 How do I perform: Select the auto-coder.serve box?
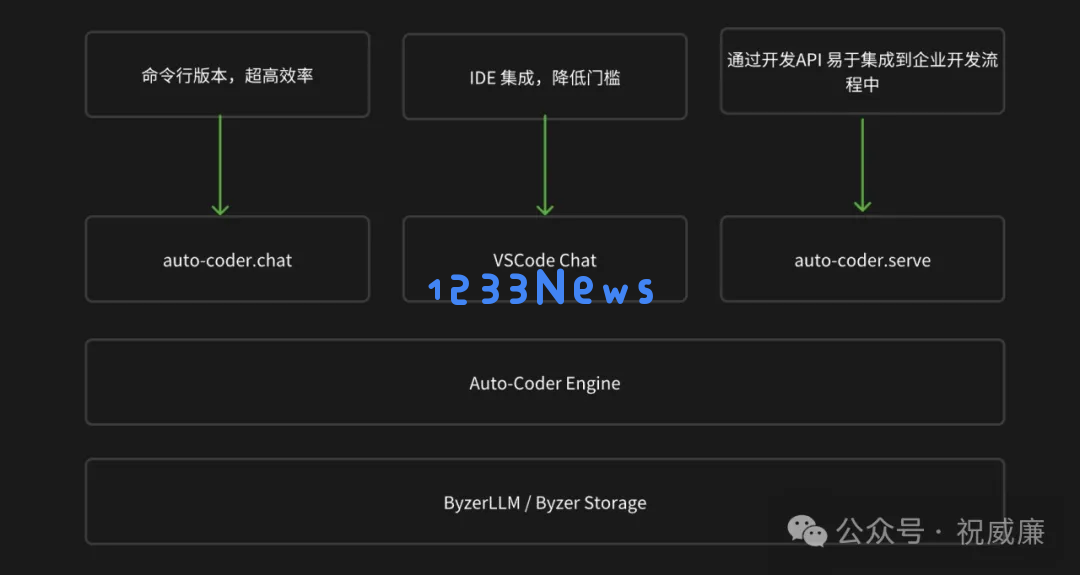point(862,259)
